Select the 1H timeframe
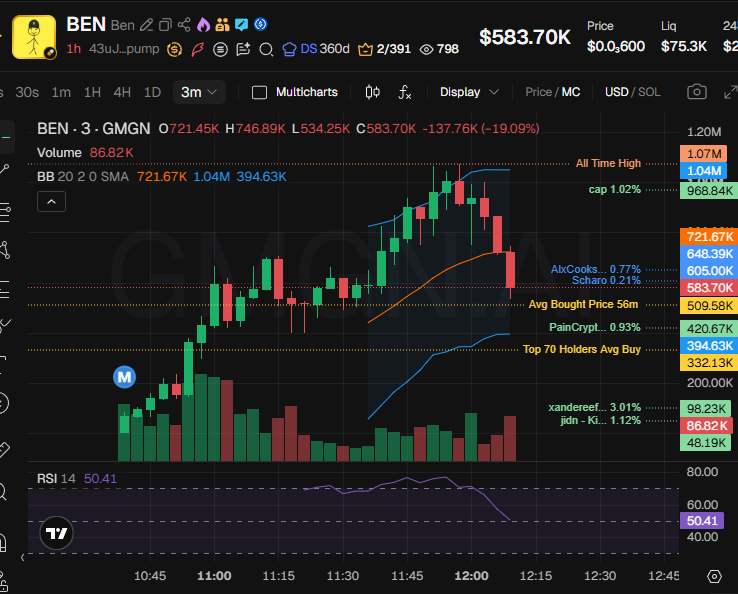 (x=92, y=92)
